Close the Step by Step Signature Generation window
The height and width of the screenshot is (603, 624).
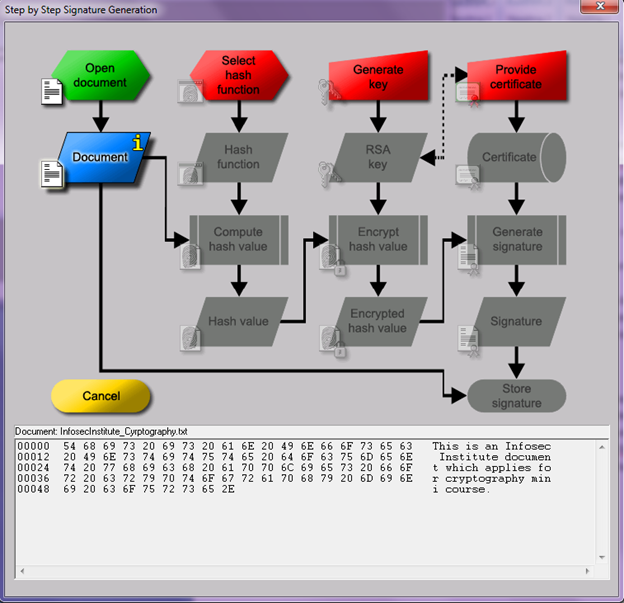point(596,10)
